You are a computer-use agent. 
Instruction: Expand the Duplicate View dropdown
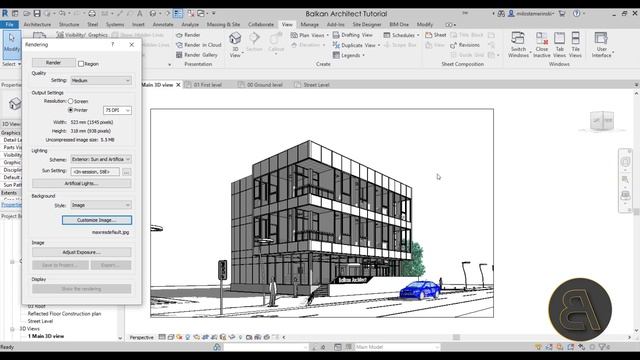379,45
